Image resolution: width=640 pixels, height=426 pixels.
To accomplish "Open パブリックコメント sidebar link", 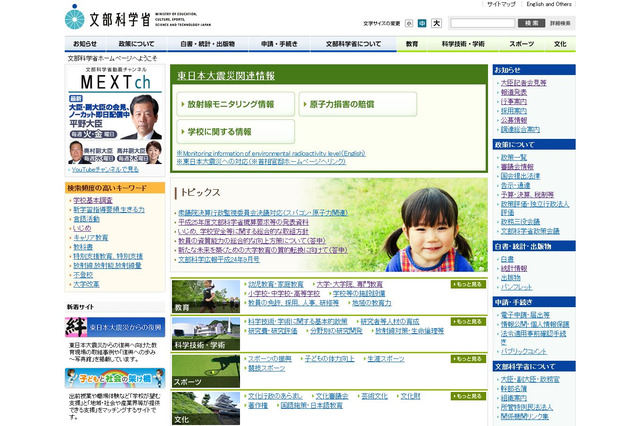I will pos(524,351).
